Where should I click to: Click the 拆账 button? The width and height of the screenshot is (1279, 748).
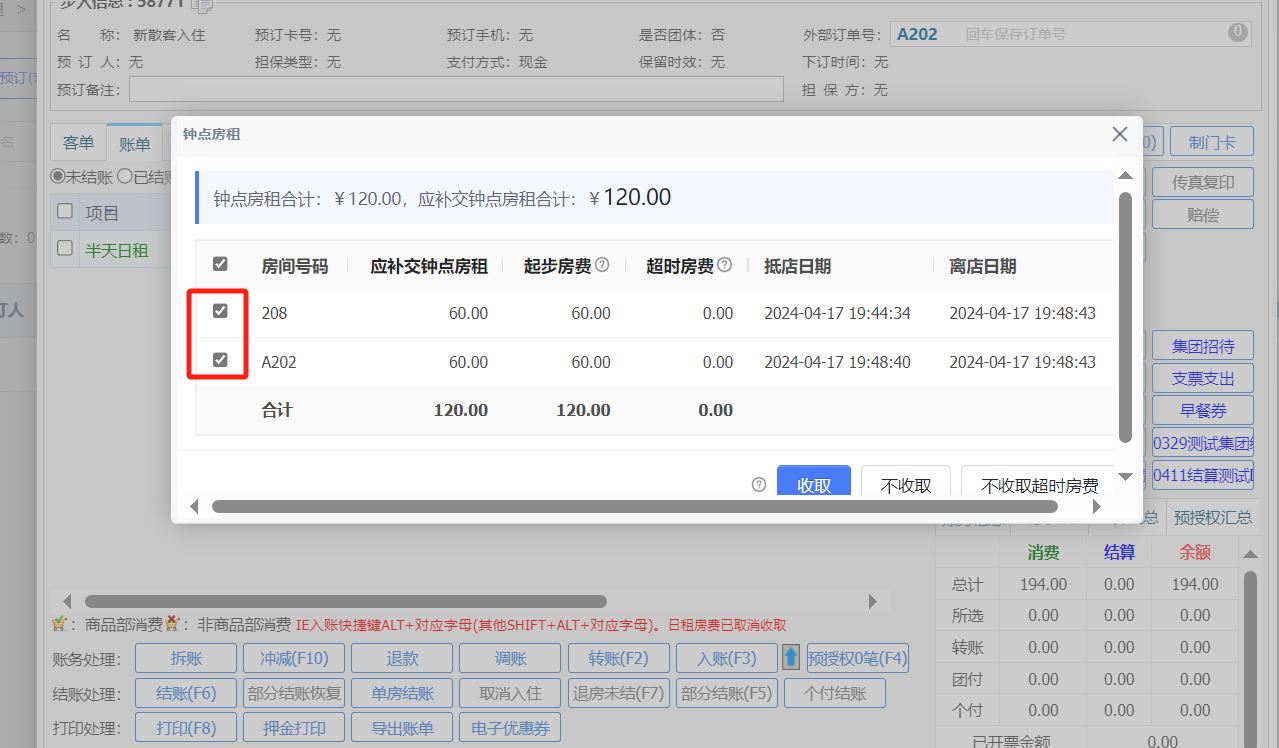point(186,658)
